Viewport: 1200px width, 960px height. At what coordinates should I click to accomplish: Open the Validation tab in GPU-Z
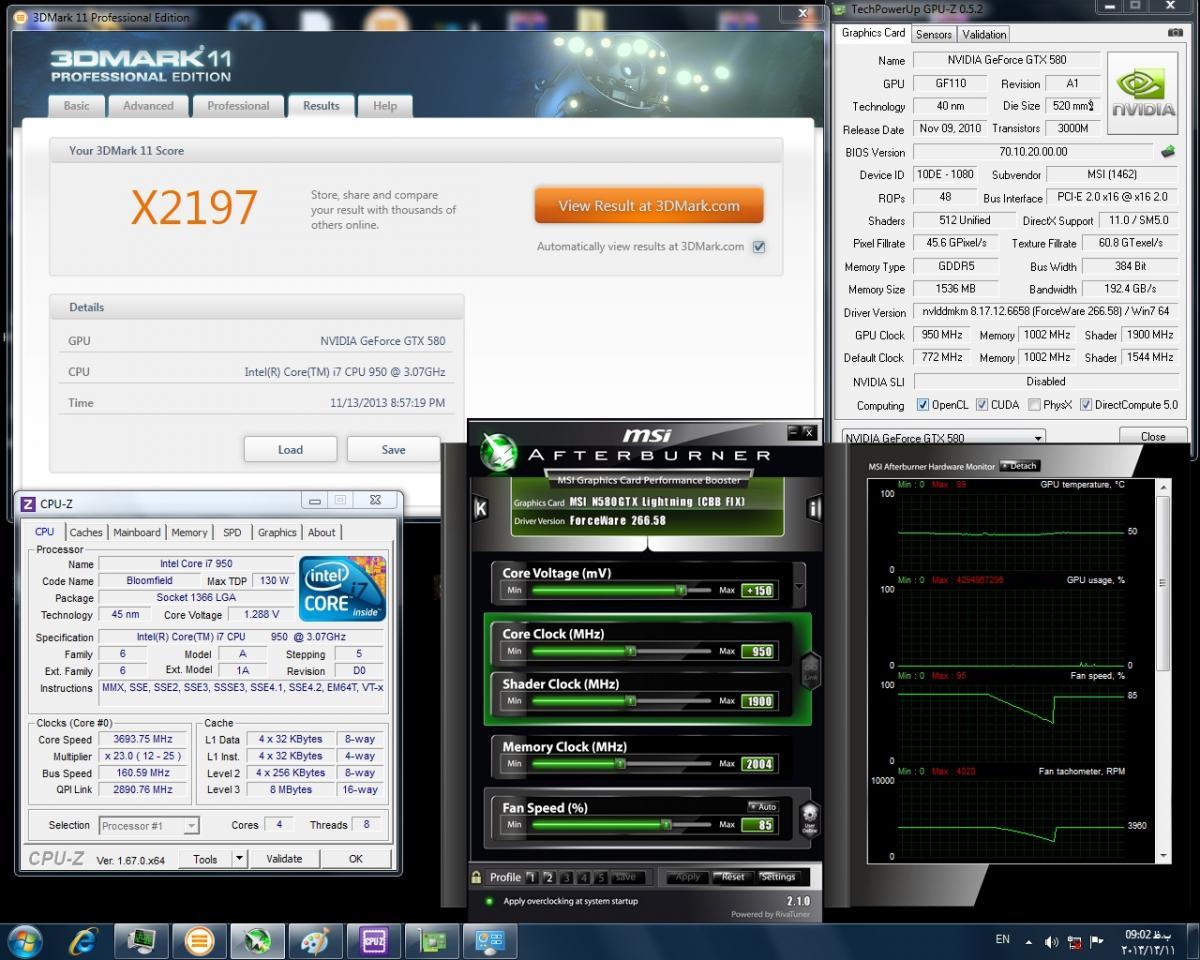point(984,34)
